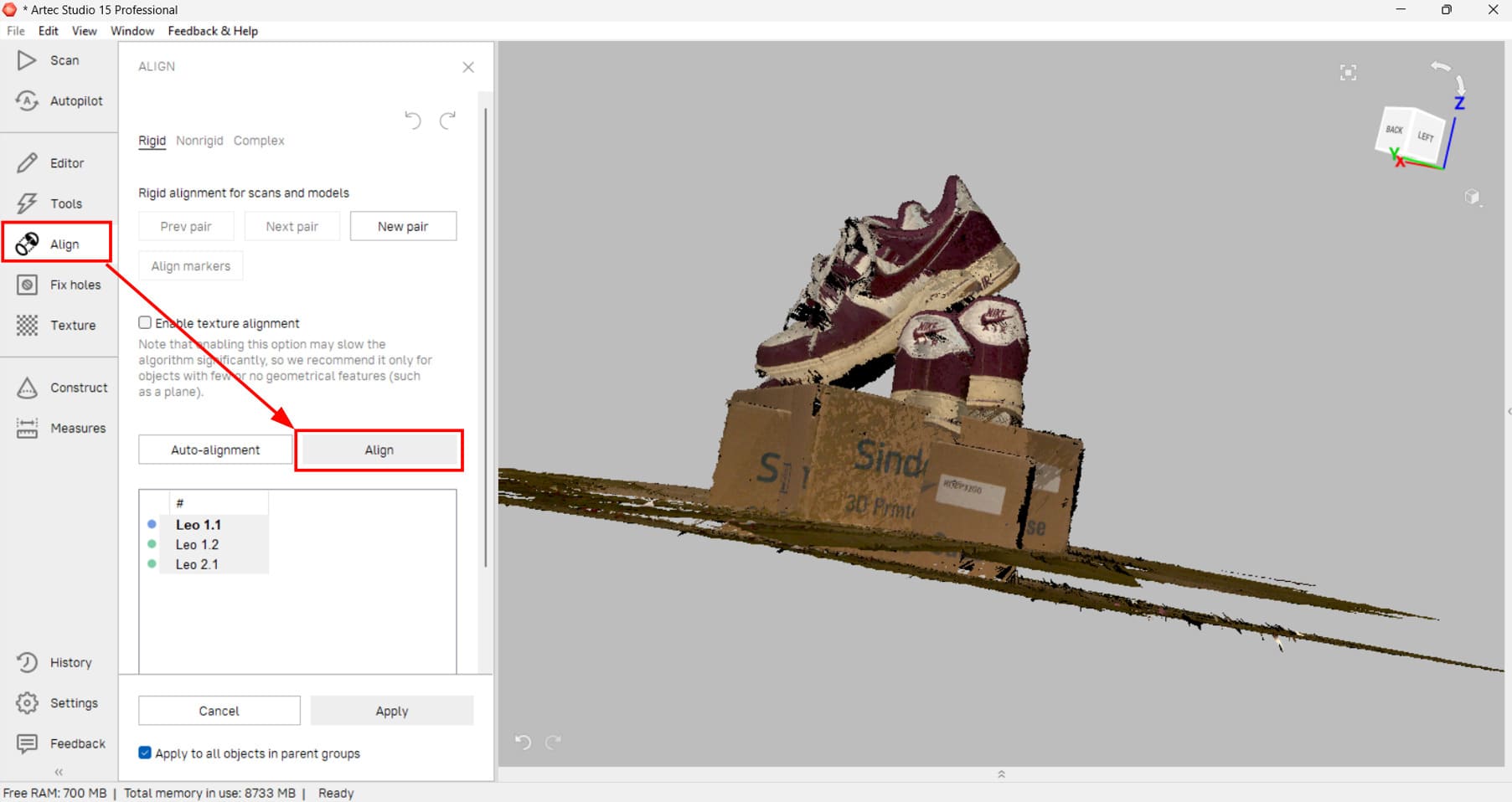Screen dimensions: 1512x802
Task: Click the Artec Studio app icon in title bar
Action: [10, 10]
